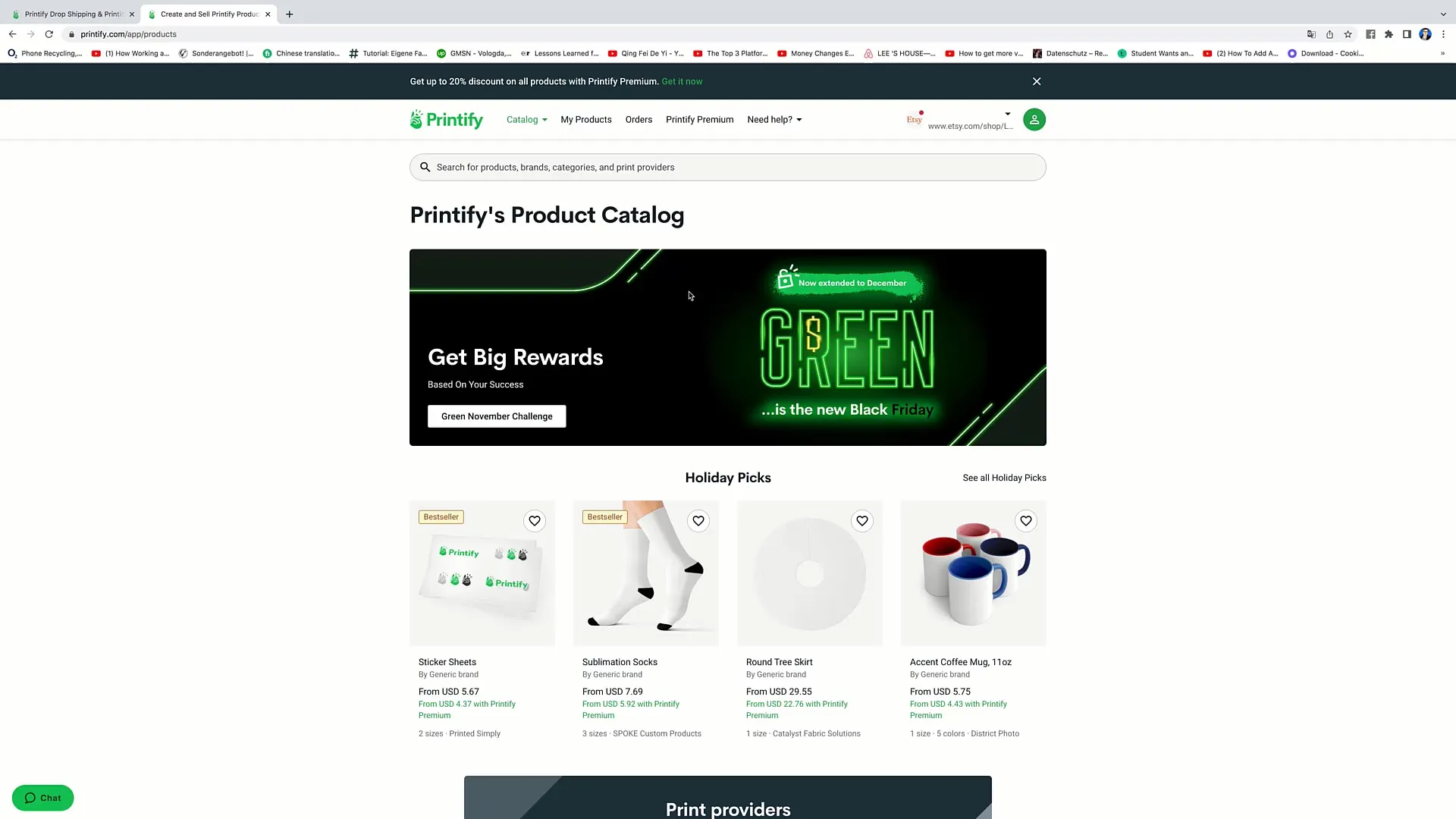The width and height of the screenshot is (1456, 819).
Task: Click the user account icon
Action: (1034, 119)
